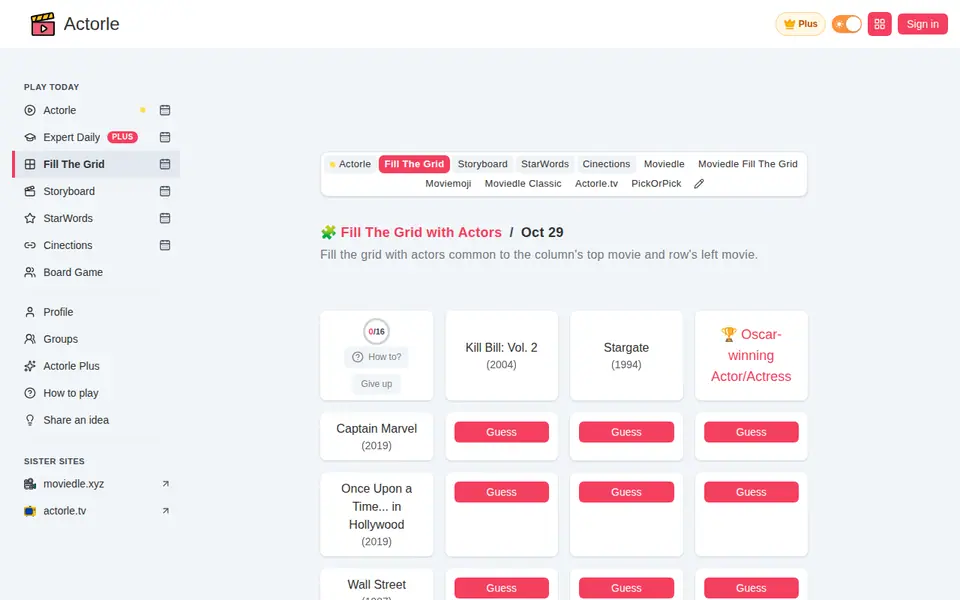
Task: Switch to StarWords tab in game bar
Action: pos(545,164)
